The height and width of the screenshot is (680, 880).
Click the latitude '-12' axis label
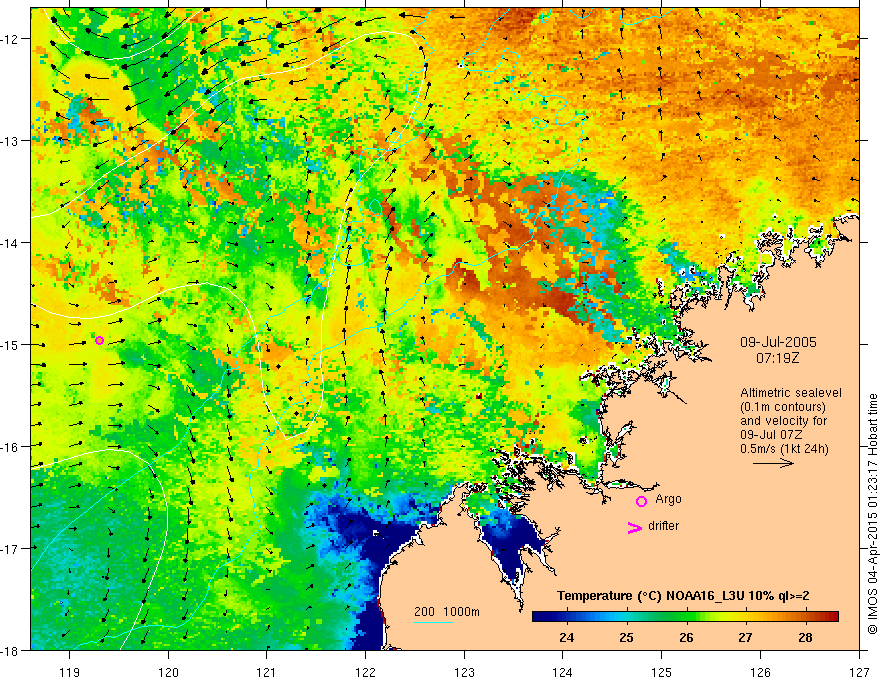[x=10, y=39]
